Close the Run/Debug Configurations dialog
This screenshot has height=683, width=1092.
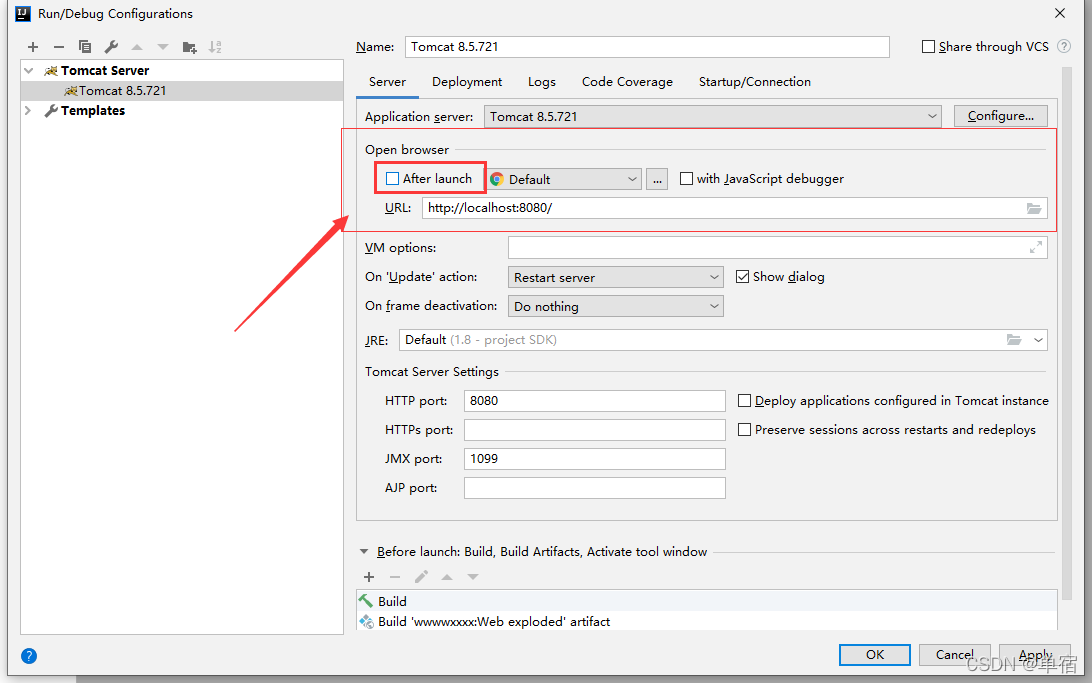(1060, 13)
